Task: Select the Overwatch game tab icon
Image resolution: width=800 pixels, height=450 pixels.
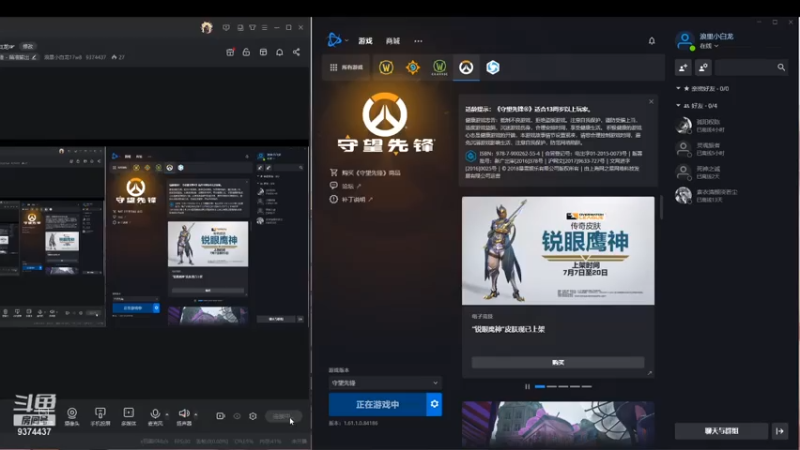Action: click(466, 67)
